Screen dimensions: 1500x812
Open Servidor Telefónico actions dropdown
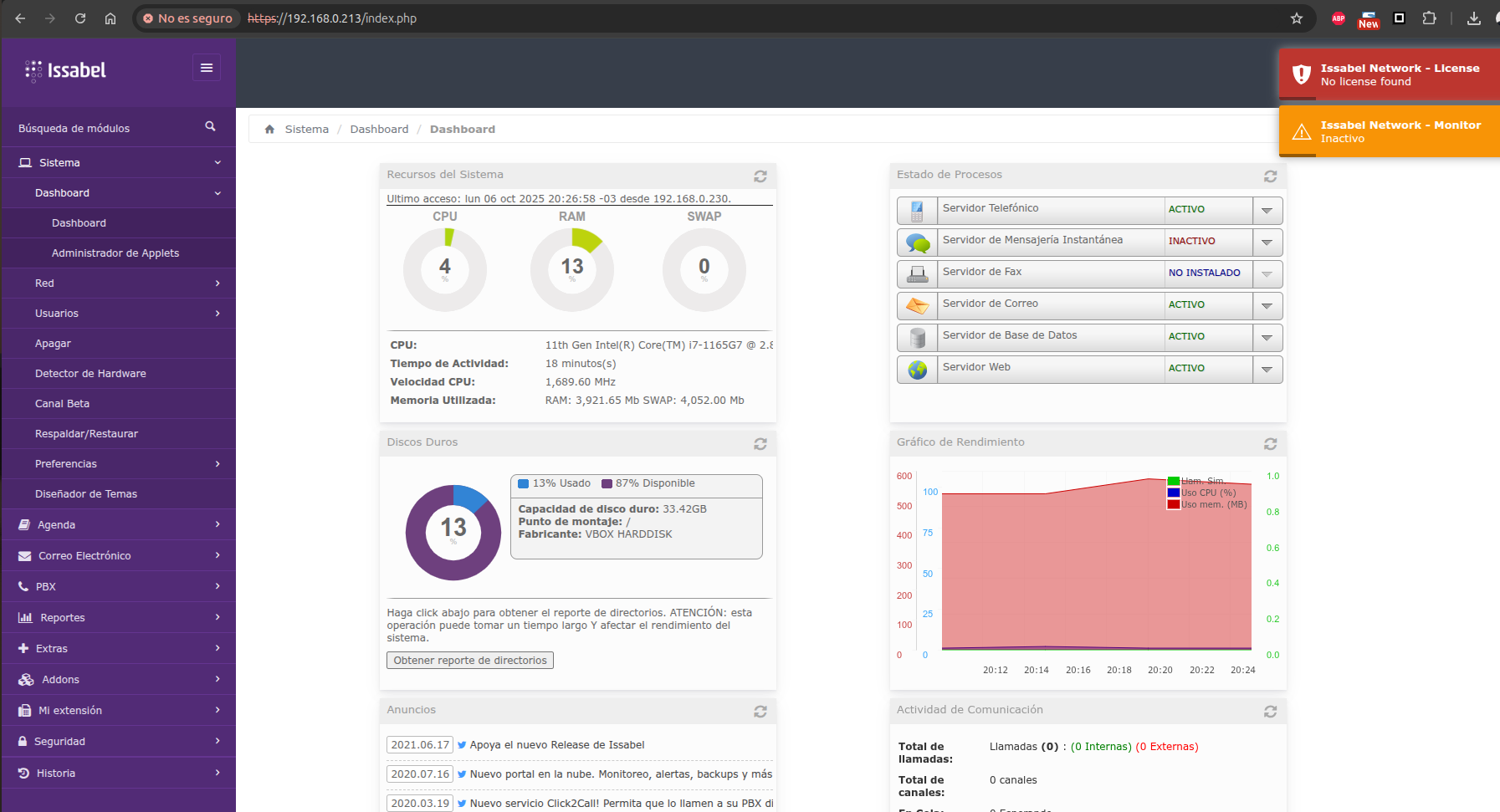coord(1267,211)
